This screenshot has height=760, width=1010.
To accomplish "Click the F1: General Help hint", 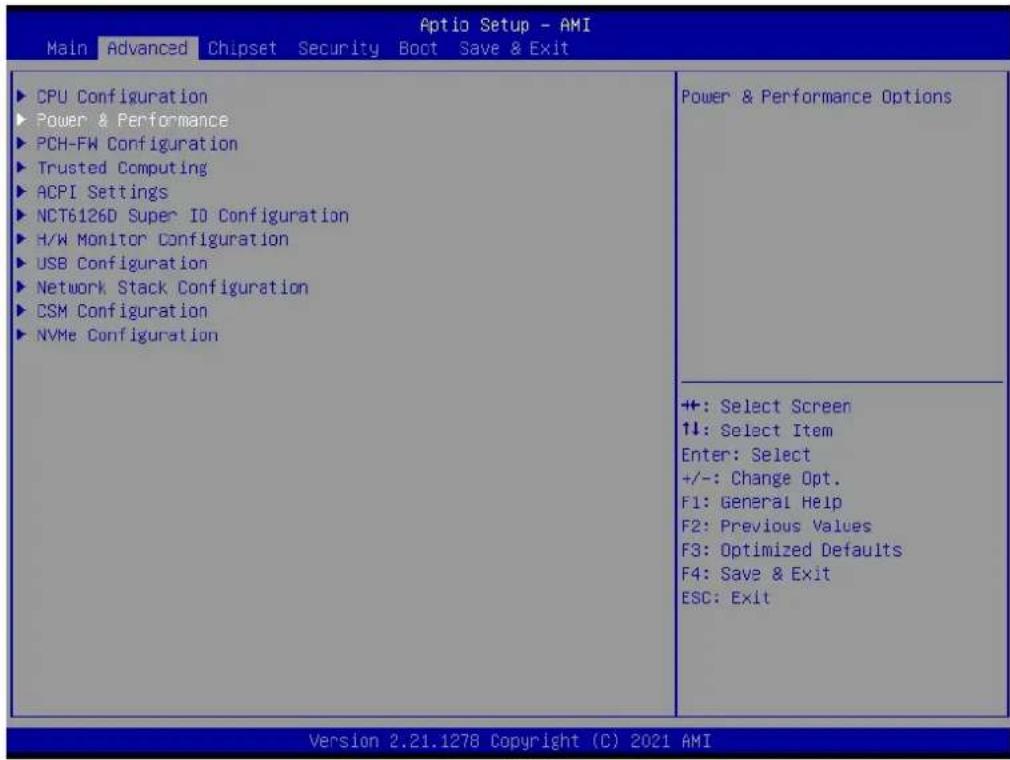I will pyautogui.click(x=761, y=502).
